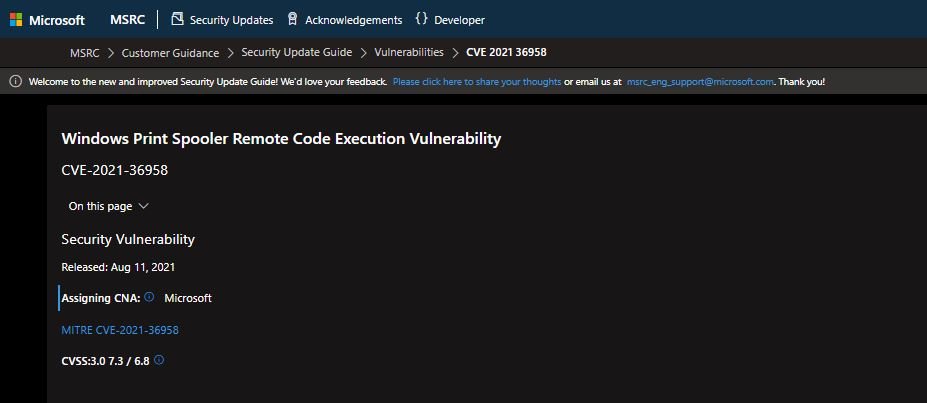
Task: Expand the 'On this page' dropdown
Action: tap(109, 206)
